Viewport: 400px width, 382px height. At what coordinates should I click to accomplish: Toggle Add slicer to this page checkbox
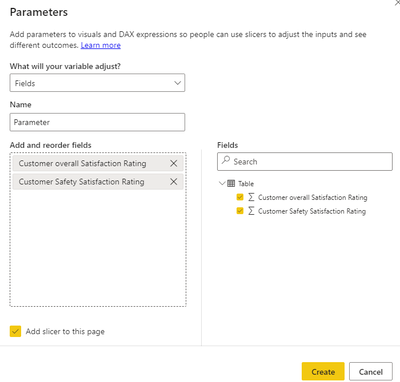click(x=15, y=331)
